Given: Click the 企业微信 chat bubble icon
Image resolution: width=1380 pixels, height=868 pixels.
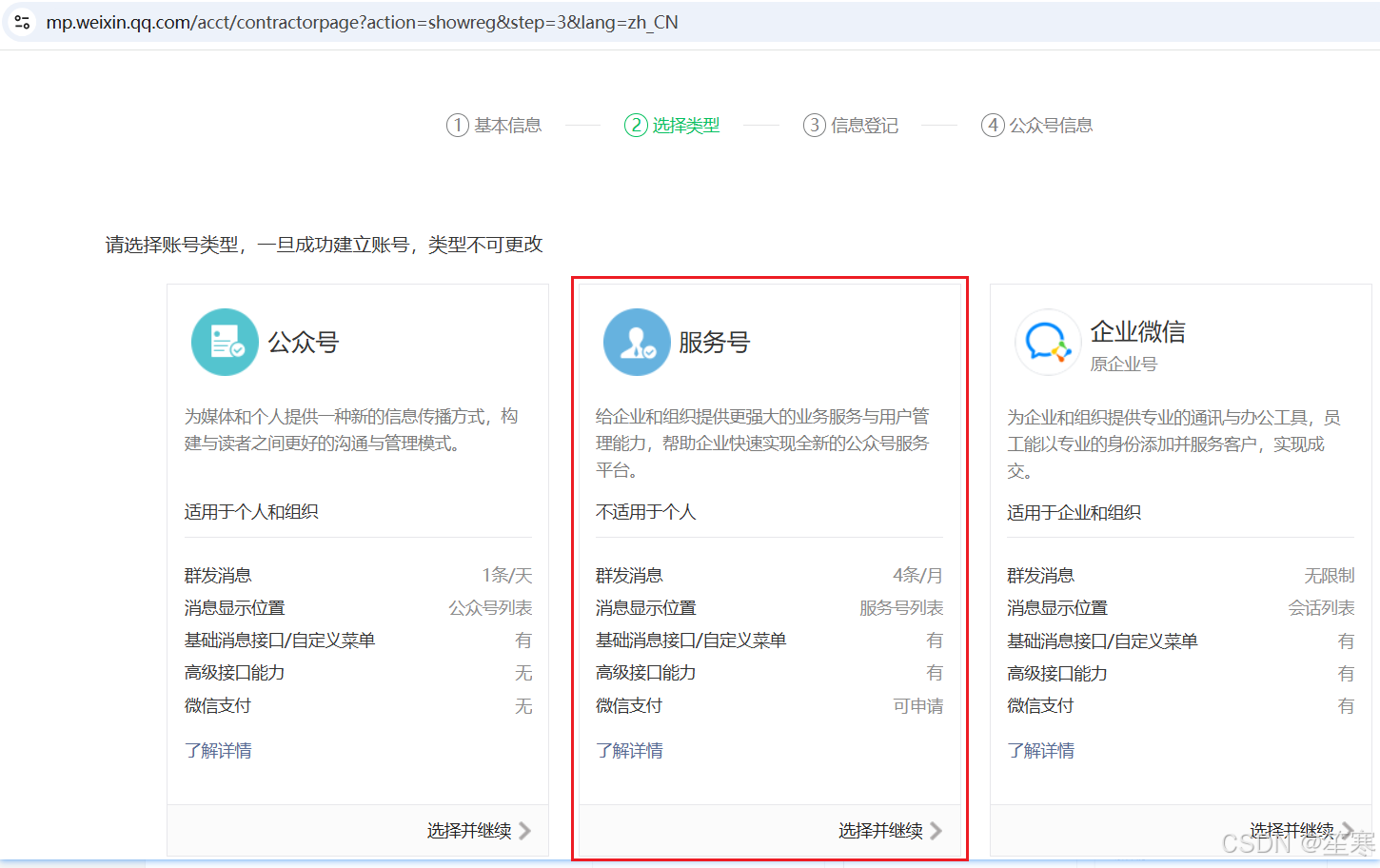Looking at the screenshot, I should [1048, 342].
